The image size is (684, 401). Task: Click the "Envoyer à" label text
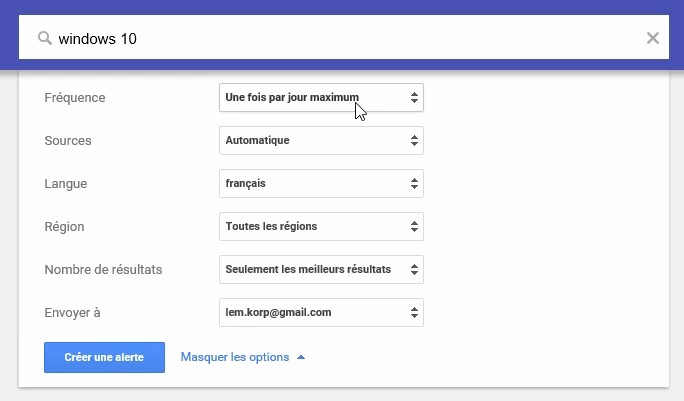(73, 313)
